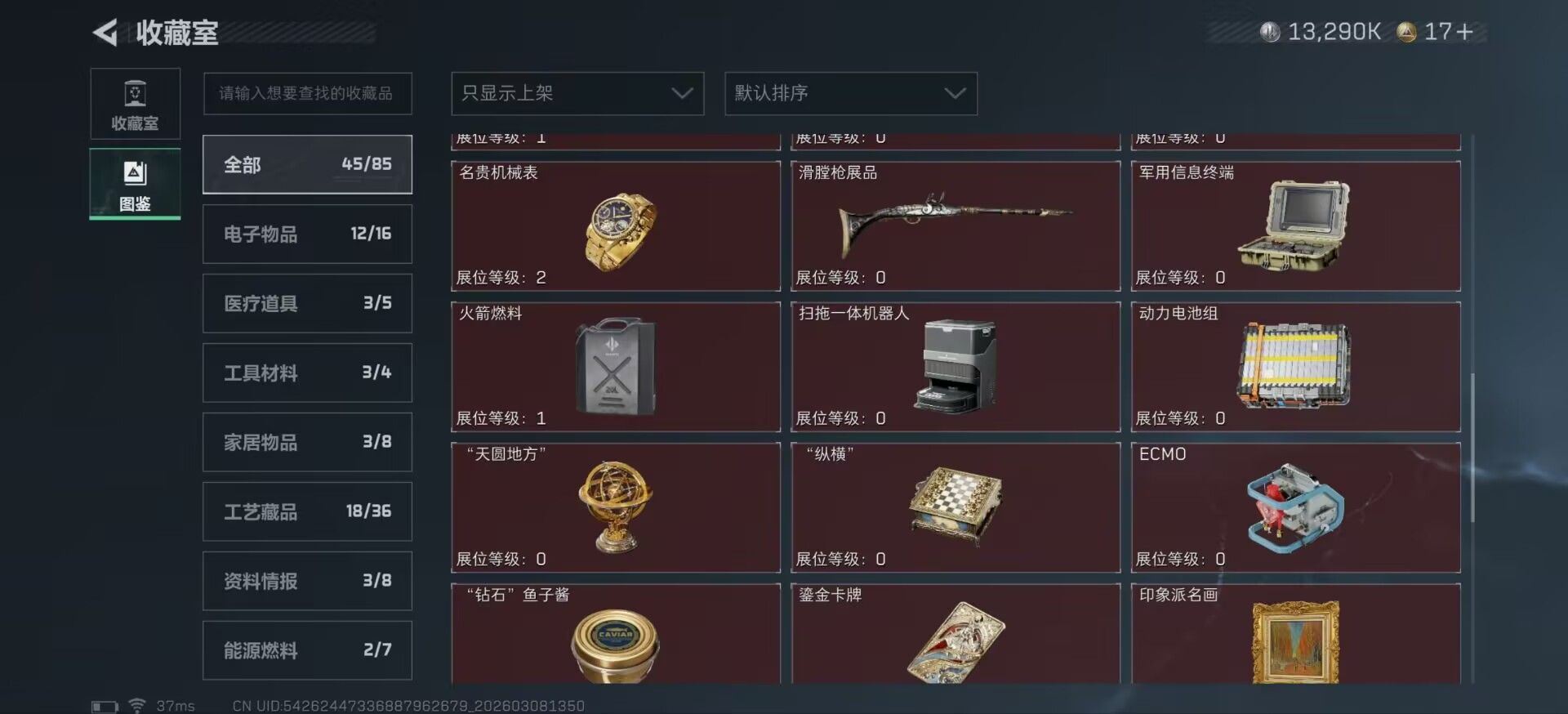
Task: Switch to the 电子物品 category tab
Action: tap(307, 234)
